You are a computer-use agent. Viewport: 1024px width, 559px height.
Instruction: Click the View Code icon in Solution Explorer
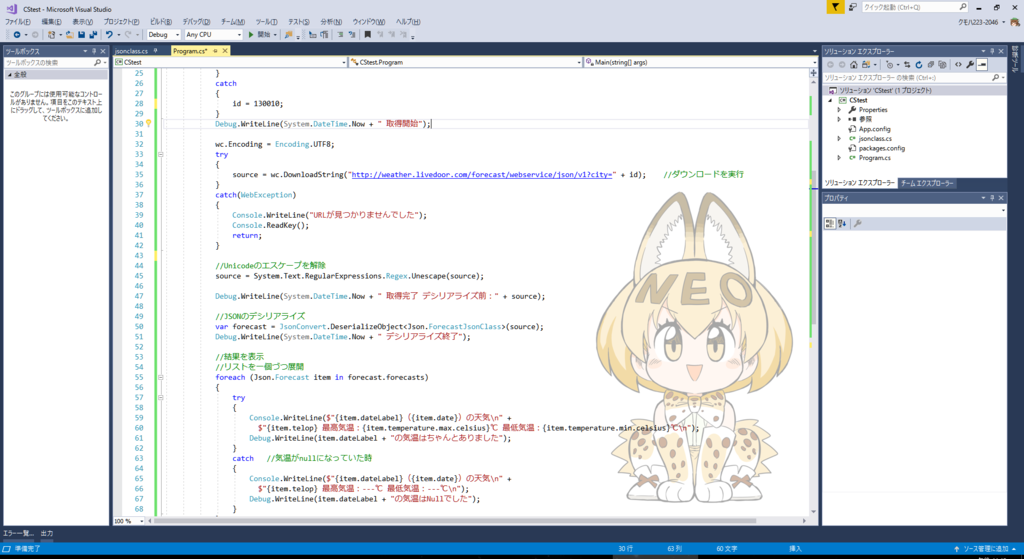[x=958, y=65]
